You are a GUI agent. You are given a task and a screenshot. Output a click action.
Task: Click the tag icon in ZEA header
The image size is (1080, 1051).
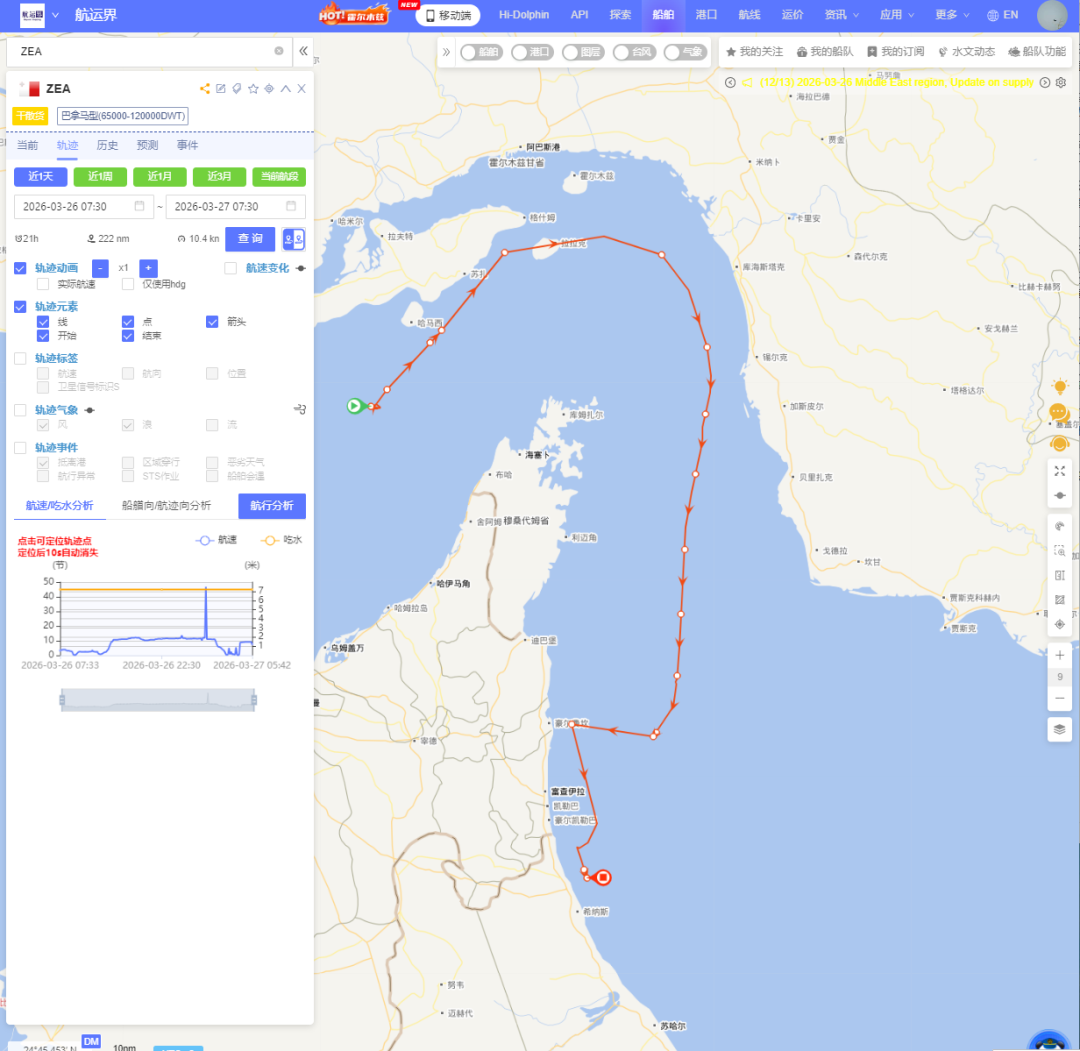point(237,89)
